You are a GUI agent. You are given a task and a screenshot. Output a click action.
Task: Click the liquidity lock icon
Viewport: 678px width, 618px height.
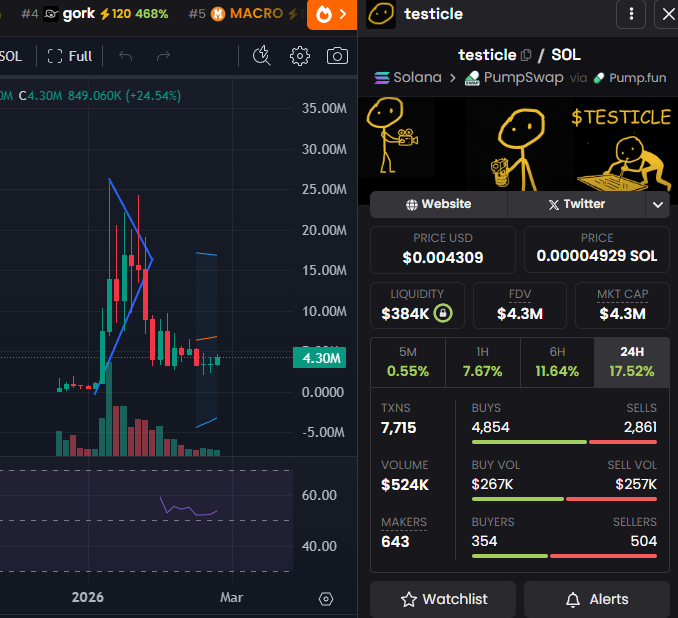443,313
